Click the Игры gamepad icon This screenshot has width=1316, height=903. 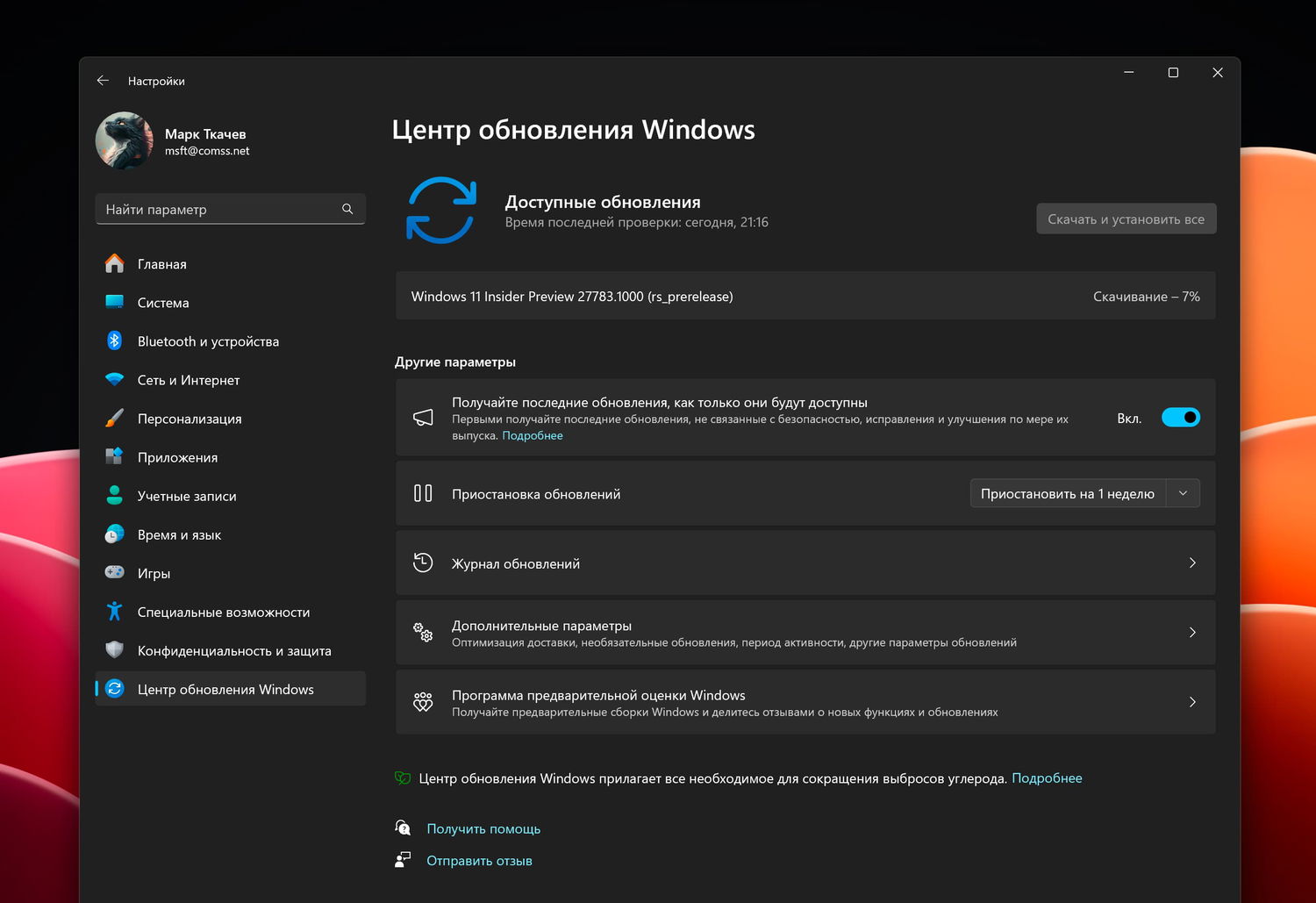click(115, 572)
